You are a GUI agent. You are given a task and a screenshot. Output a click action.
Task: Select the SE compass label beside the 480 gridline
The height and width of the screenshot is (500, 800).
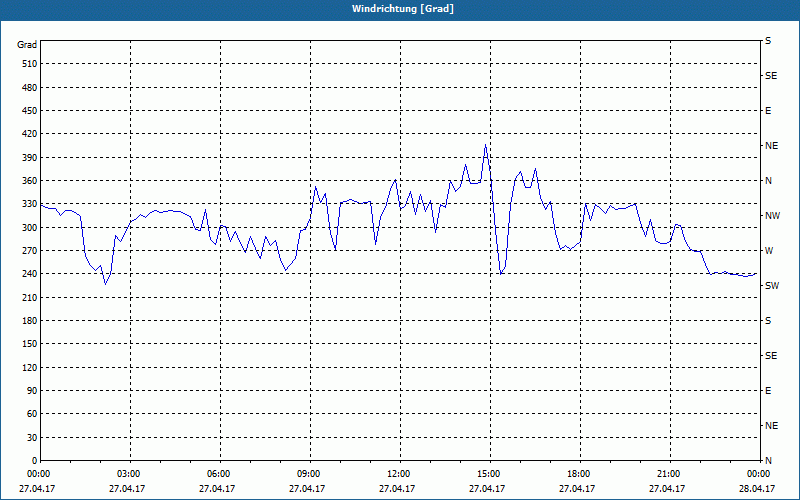coord(771,76)
